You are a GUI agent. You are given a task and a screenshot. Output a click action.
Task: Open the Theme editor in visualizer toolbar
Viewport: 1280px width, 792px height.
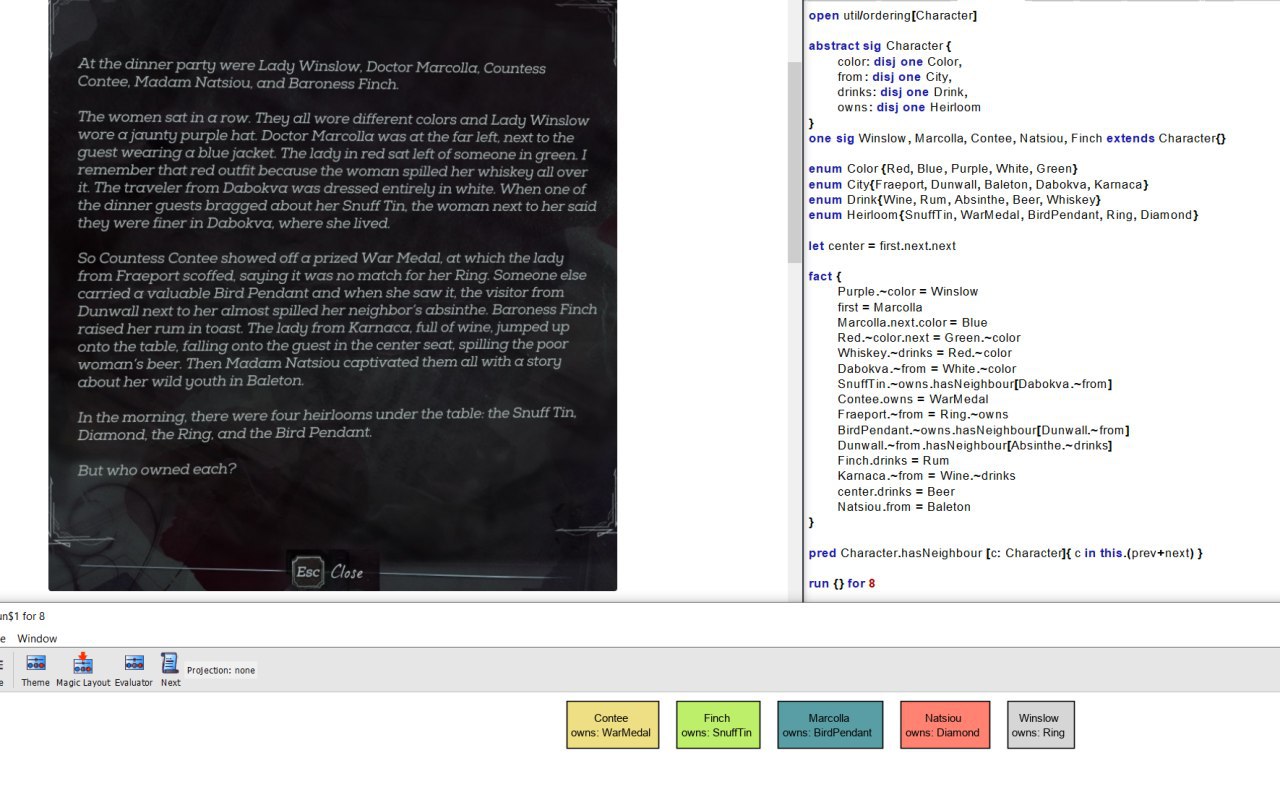tap(35, 669)
